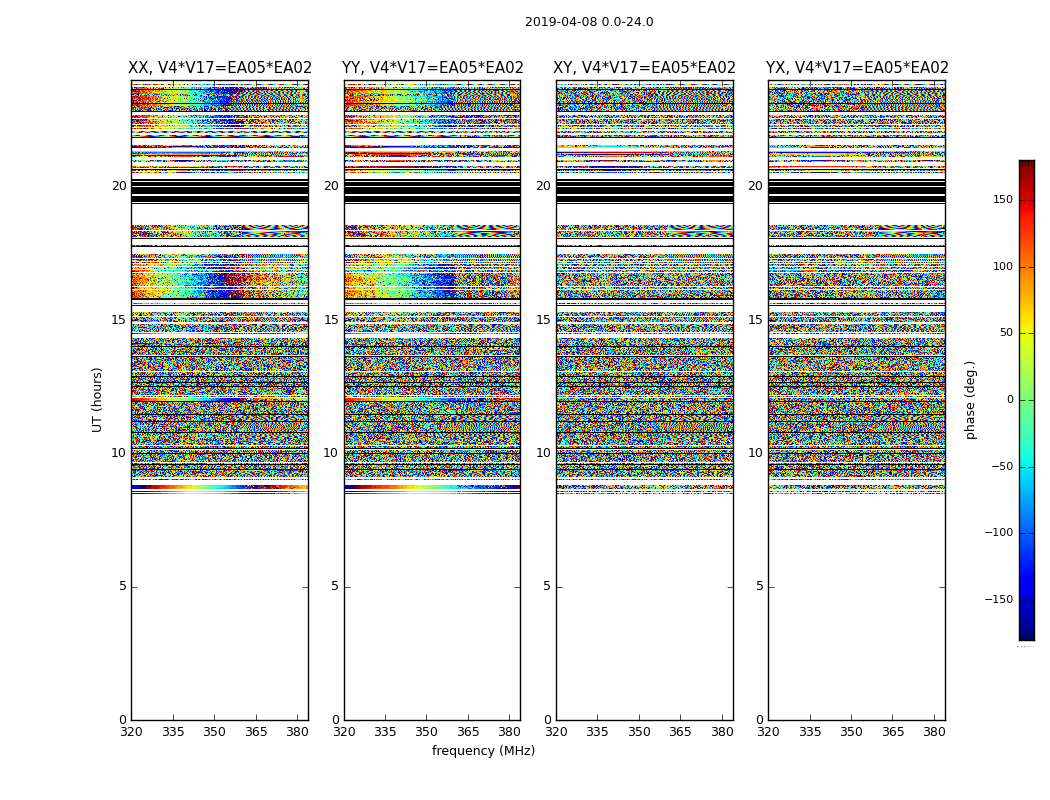Select the XX, V4*V17=EA05*EA02 panel title
1050x800 pixels.
coord(220,68)
